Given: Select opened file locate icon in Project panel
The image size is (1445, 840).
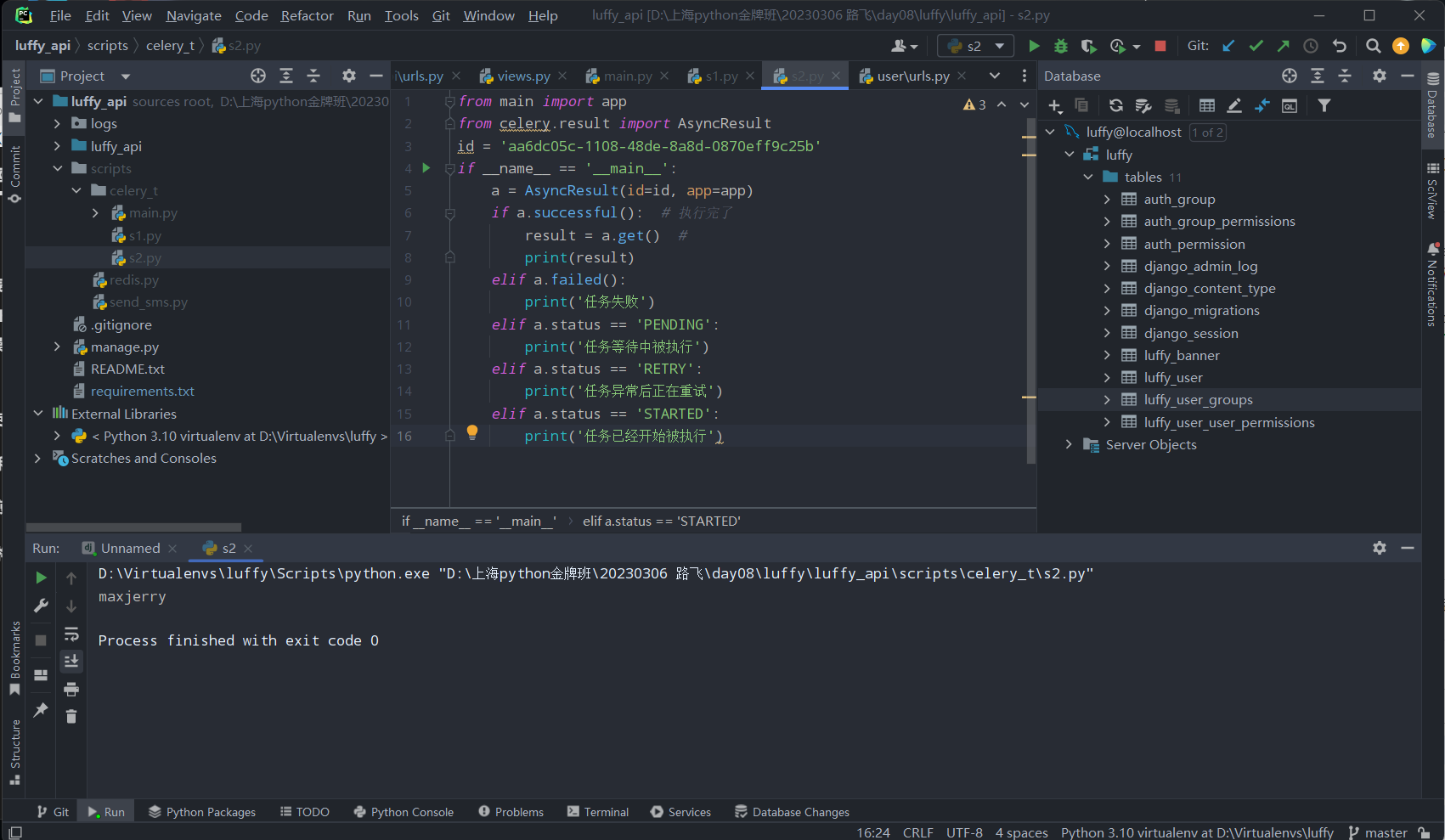Looking at the screenshot, I should (258, 76).
